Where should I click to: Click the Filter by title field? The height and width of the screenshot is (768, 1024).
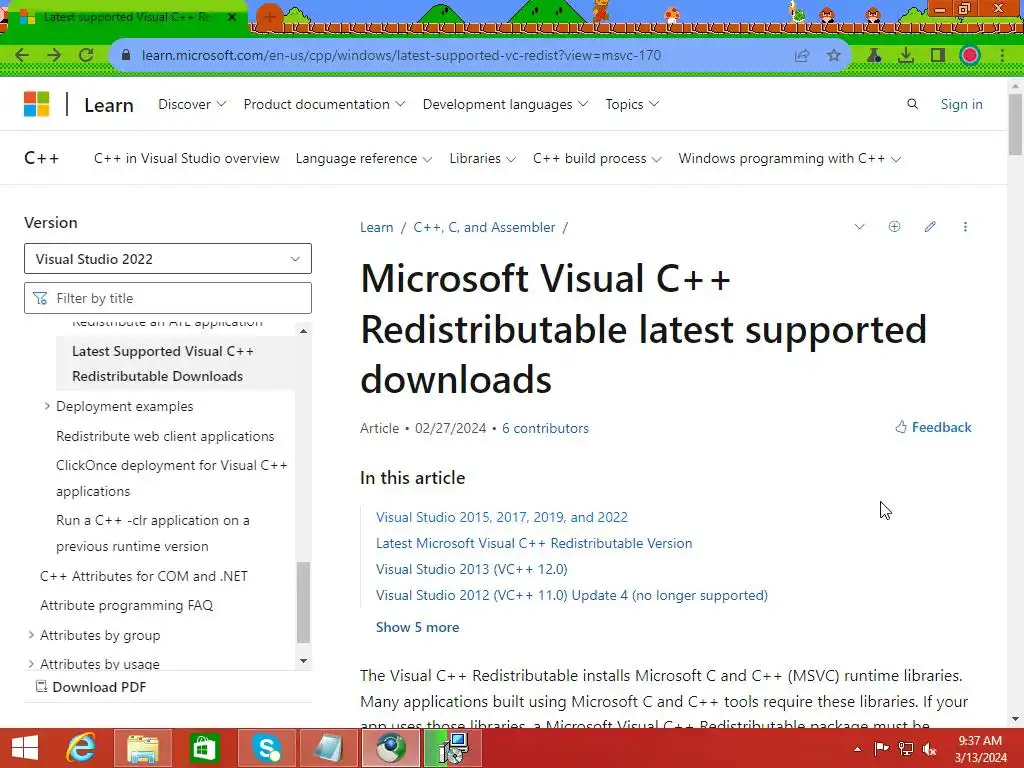[168, 298]
